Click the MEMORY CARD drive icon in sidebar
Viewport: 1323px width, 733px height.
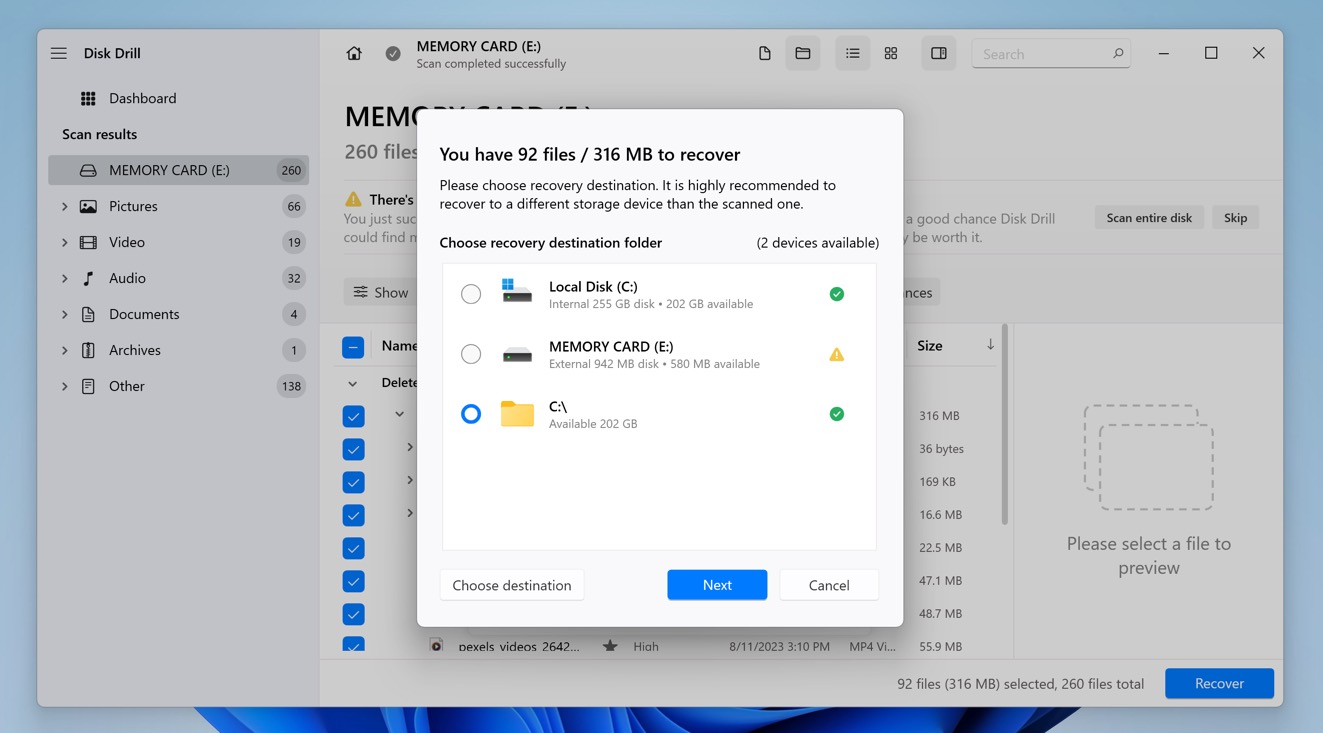tap(88, 170)
